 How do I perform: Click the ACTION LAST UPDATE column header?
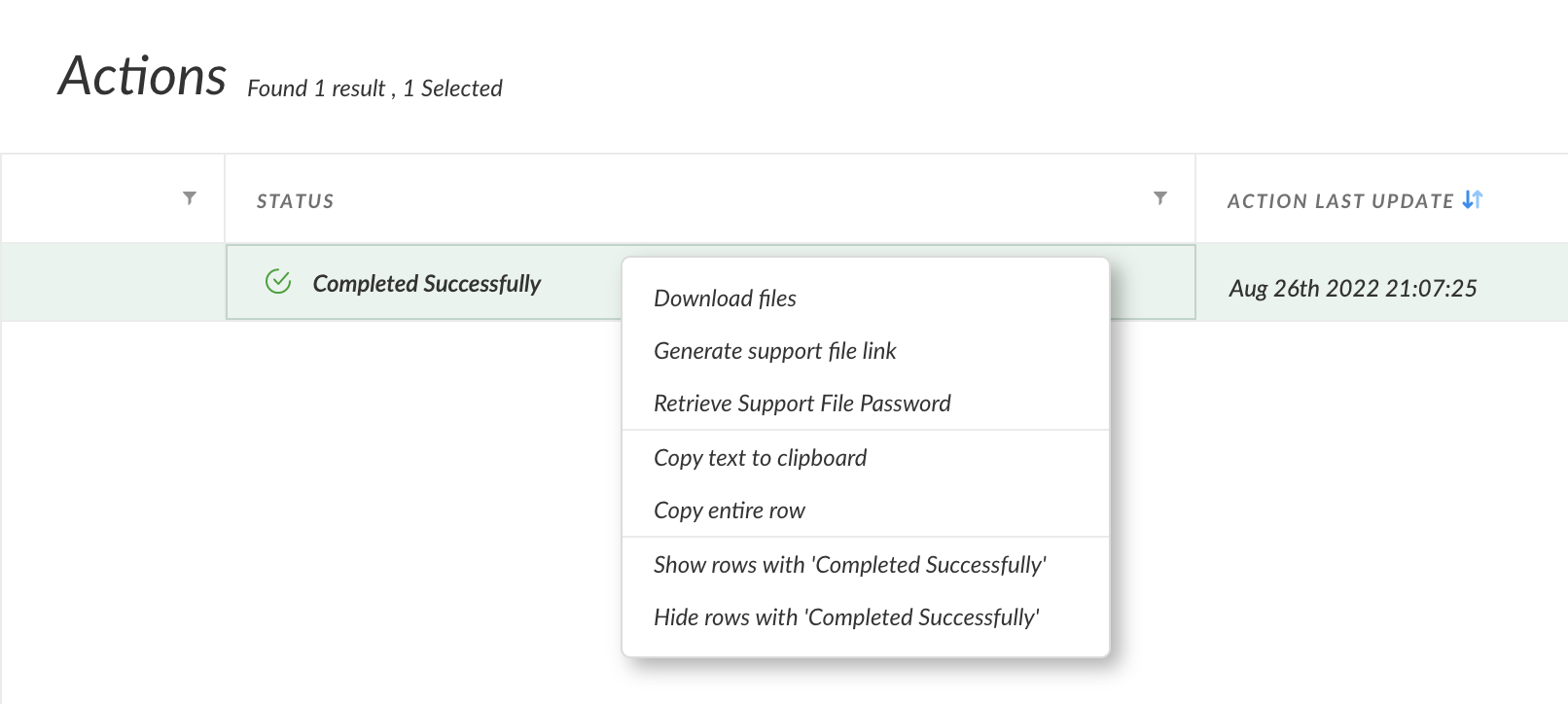1340,200
